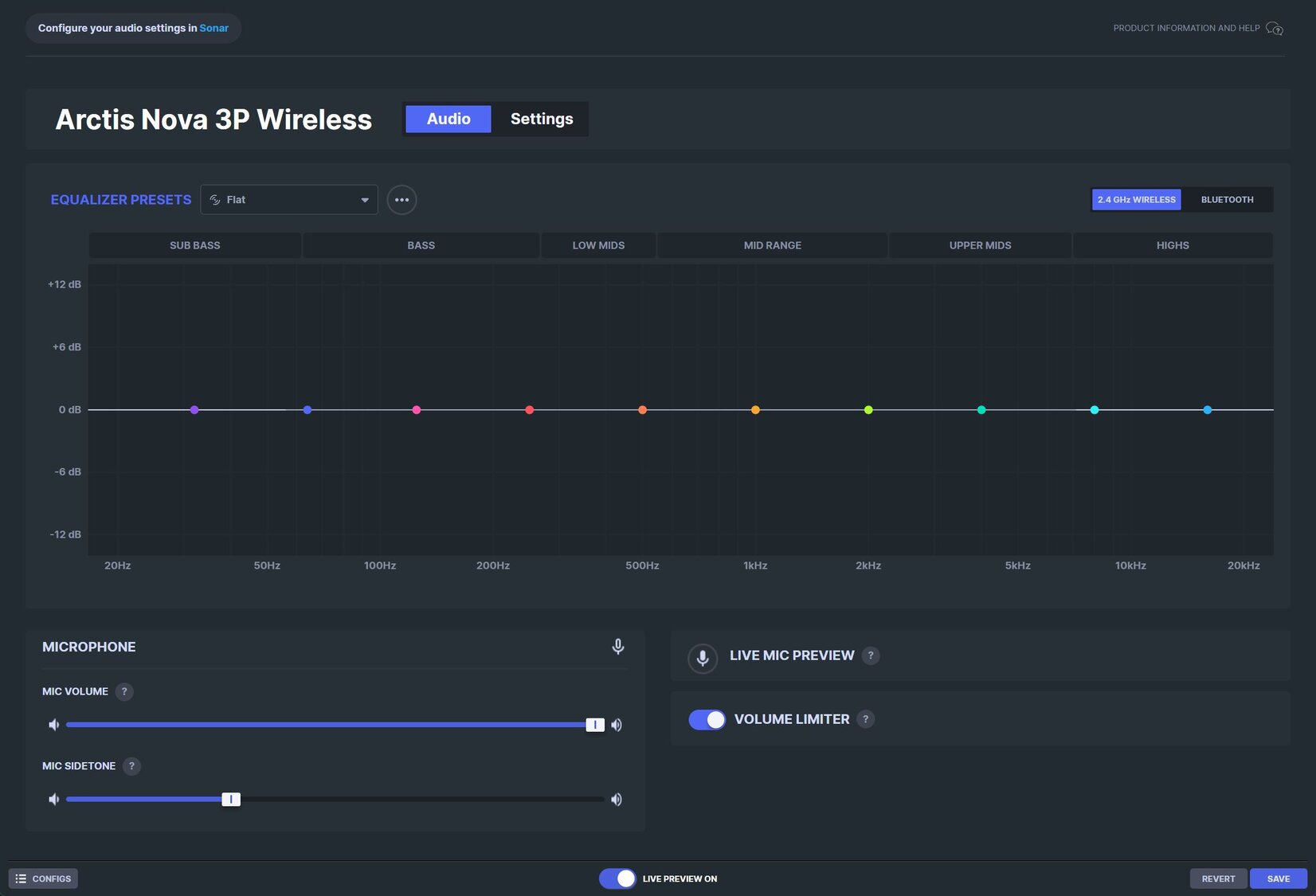
Task: Click Mic Sidetone help question mark
Action: coord(131,766)
